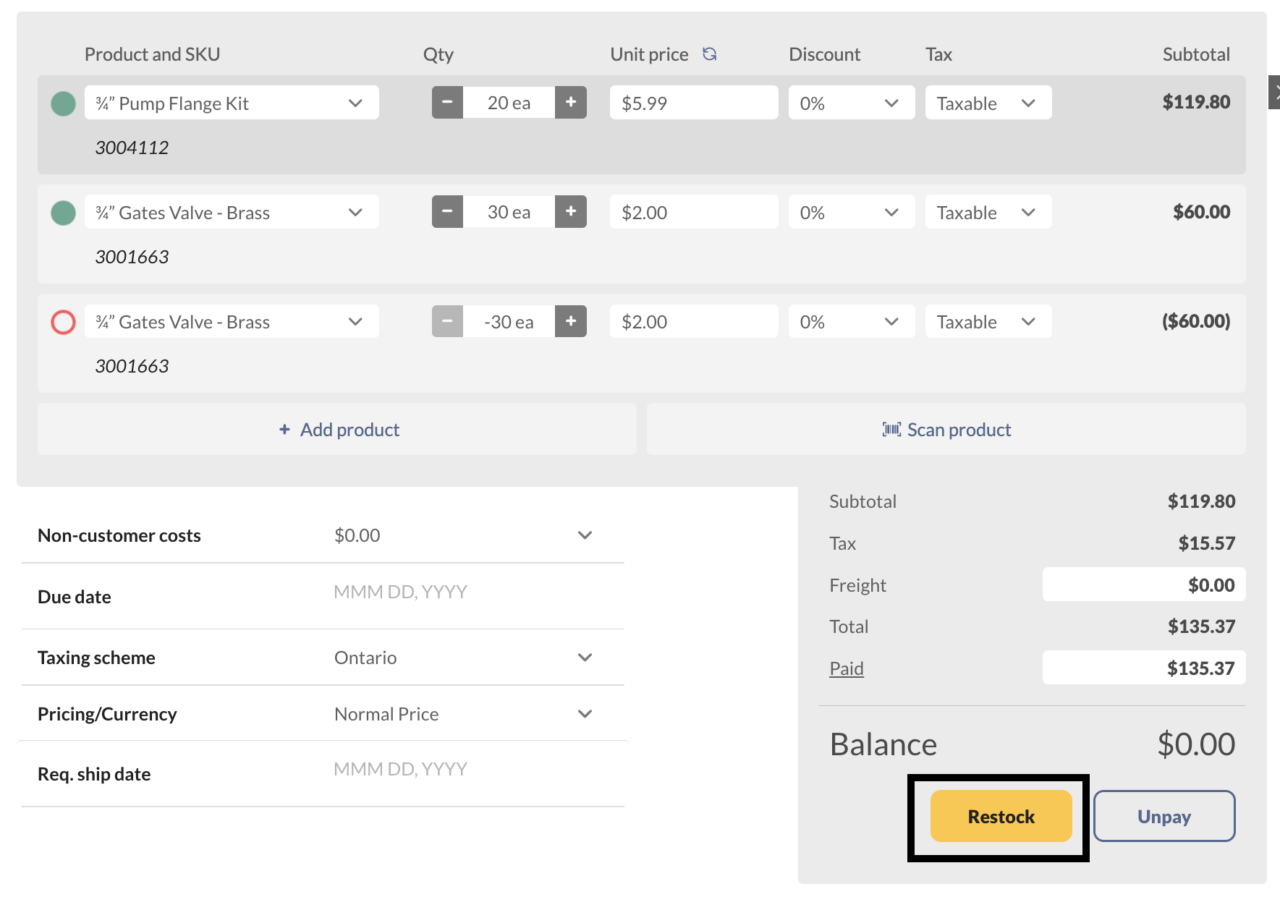Increase Pump Flange Kit quantity with plus stepper

(x=570, y=102)
